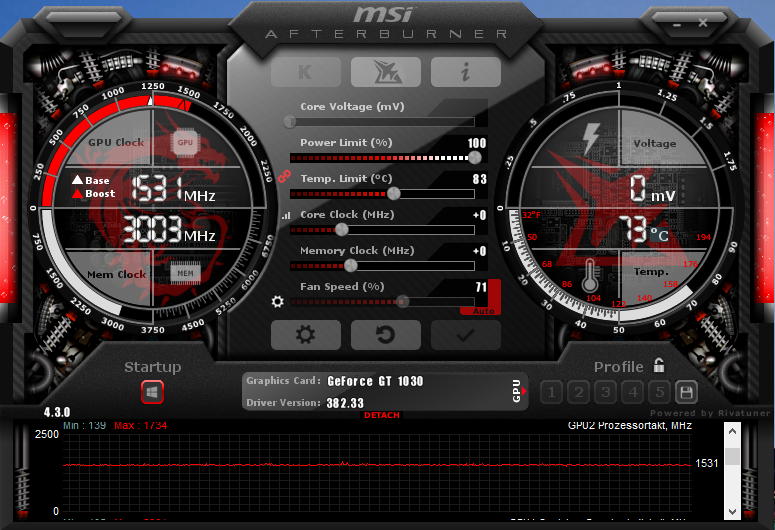775x530 pixels.
Task: Click the Core Clock +0 value
Action: click(x=479, y=215)
